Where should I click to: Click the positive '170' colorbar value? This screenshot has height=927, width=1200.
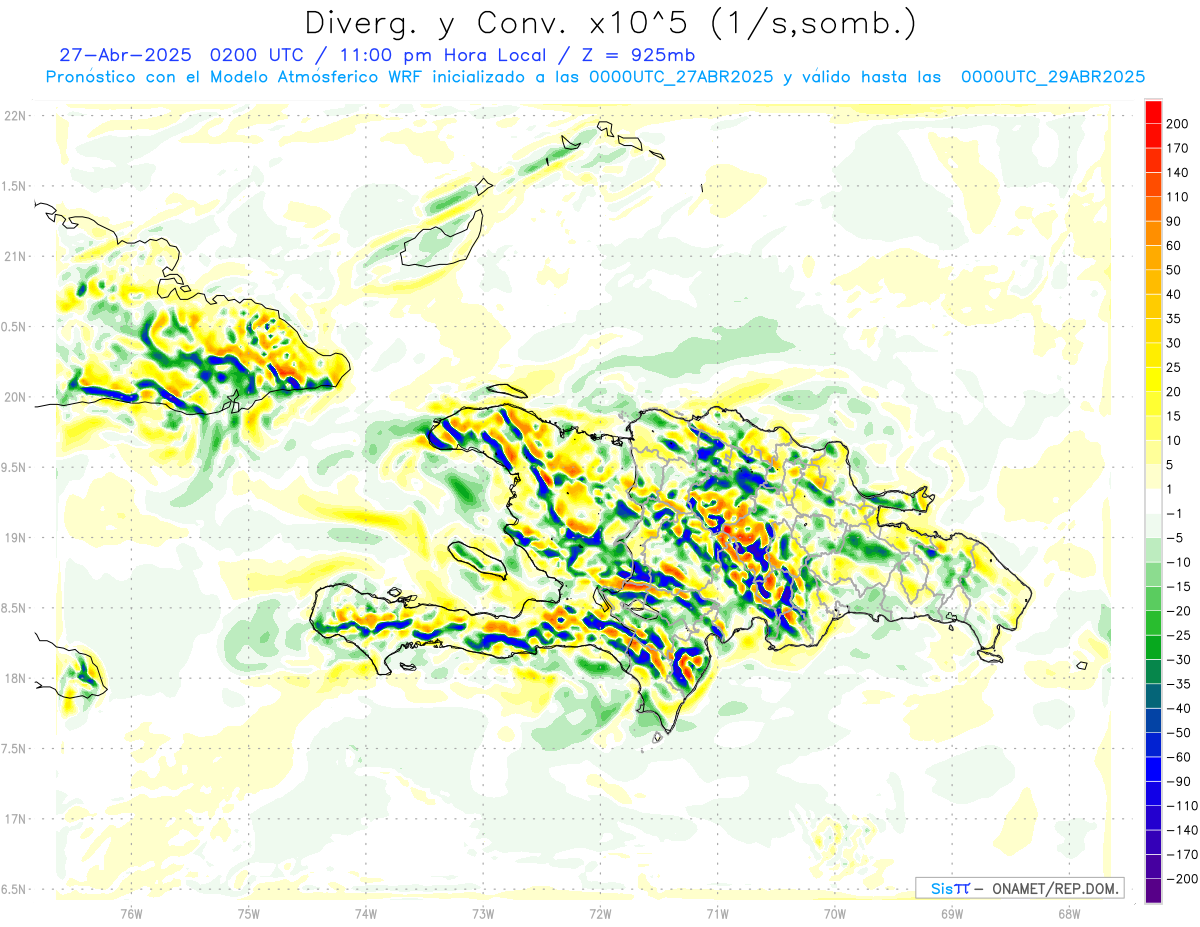coord(1178,148)
